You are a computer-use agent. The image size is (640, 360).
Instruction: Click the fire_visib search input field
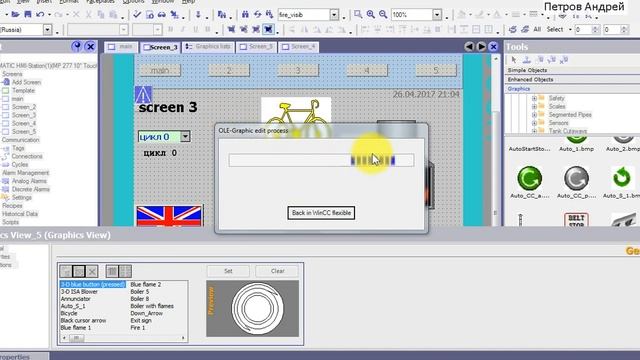(304, 15)
